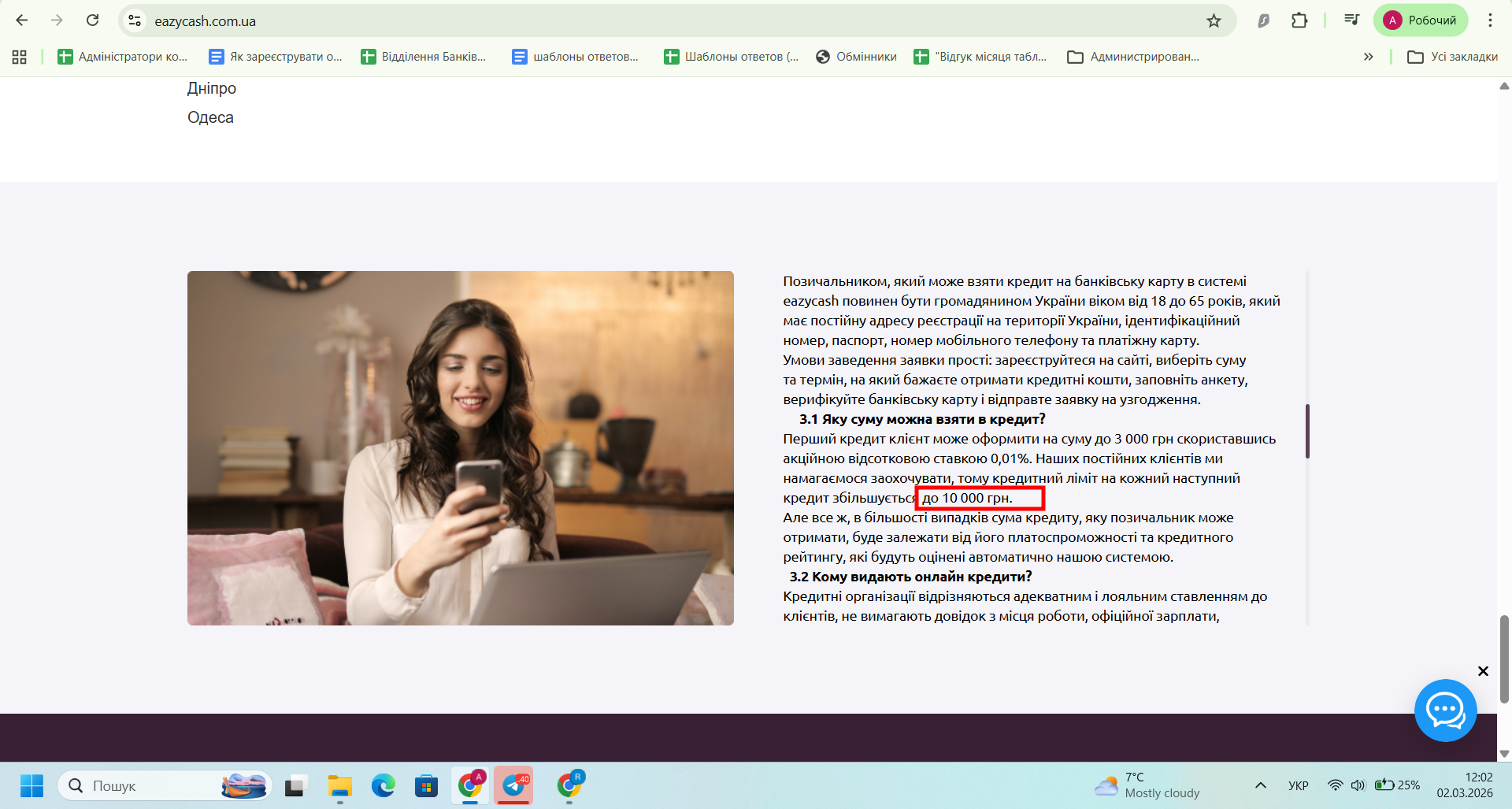The width and height of the screenshot is (1512, 809).
Task: Click the address bar URL eazycash.com.ua
Action: click(205, 21)
